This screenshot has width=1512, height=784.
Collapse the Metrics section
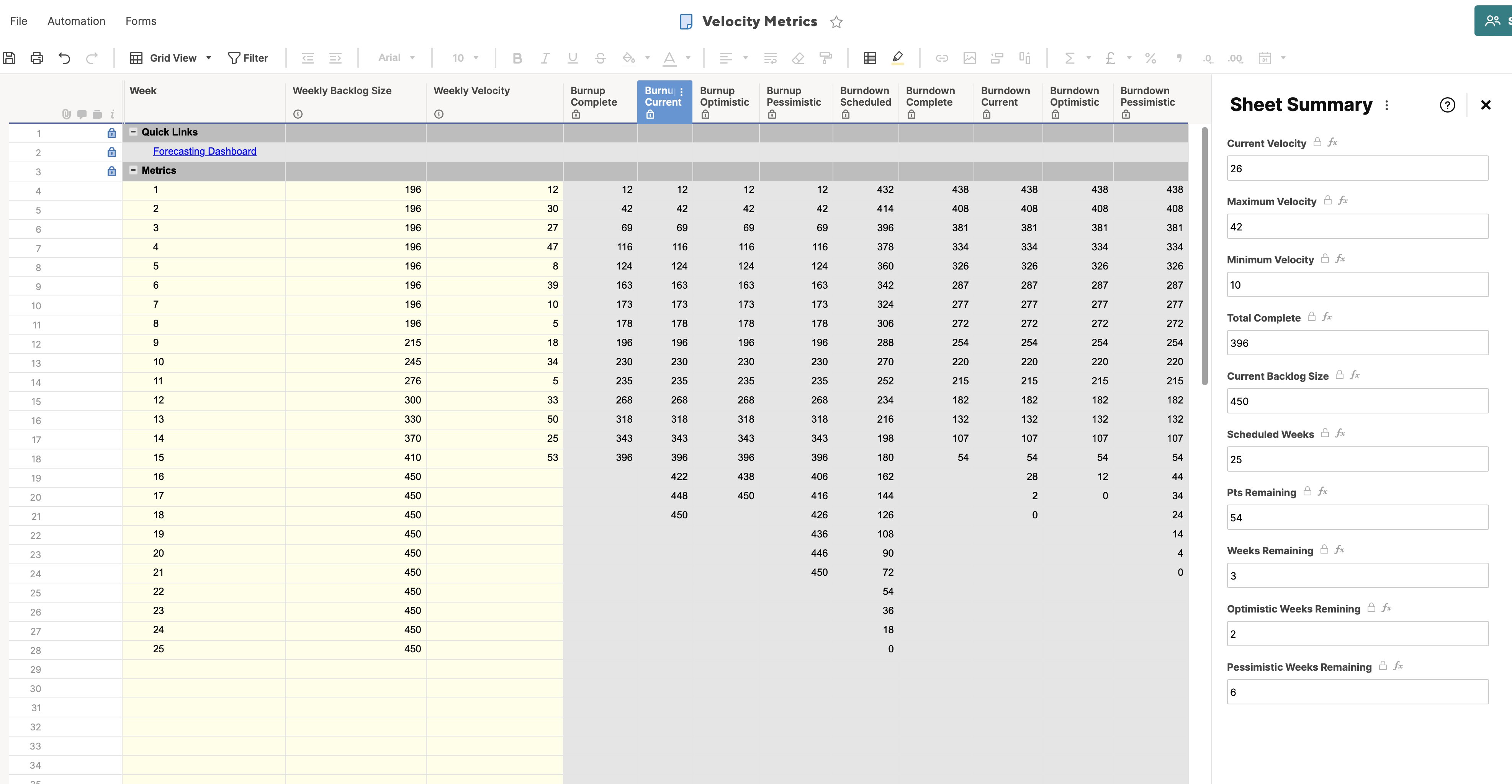click(133, 170)
